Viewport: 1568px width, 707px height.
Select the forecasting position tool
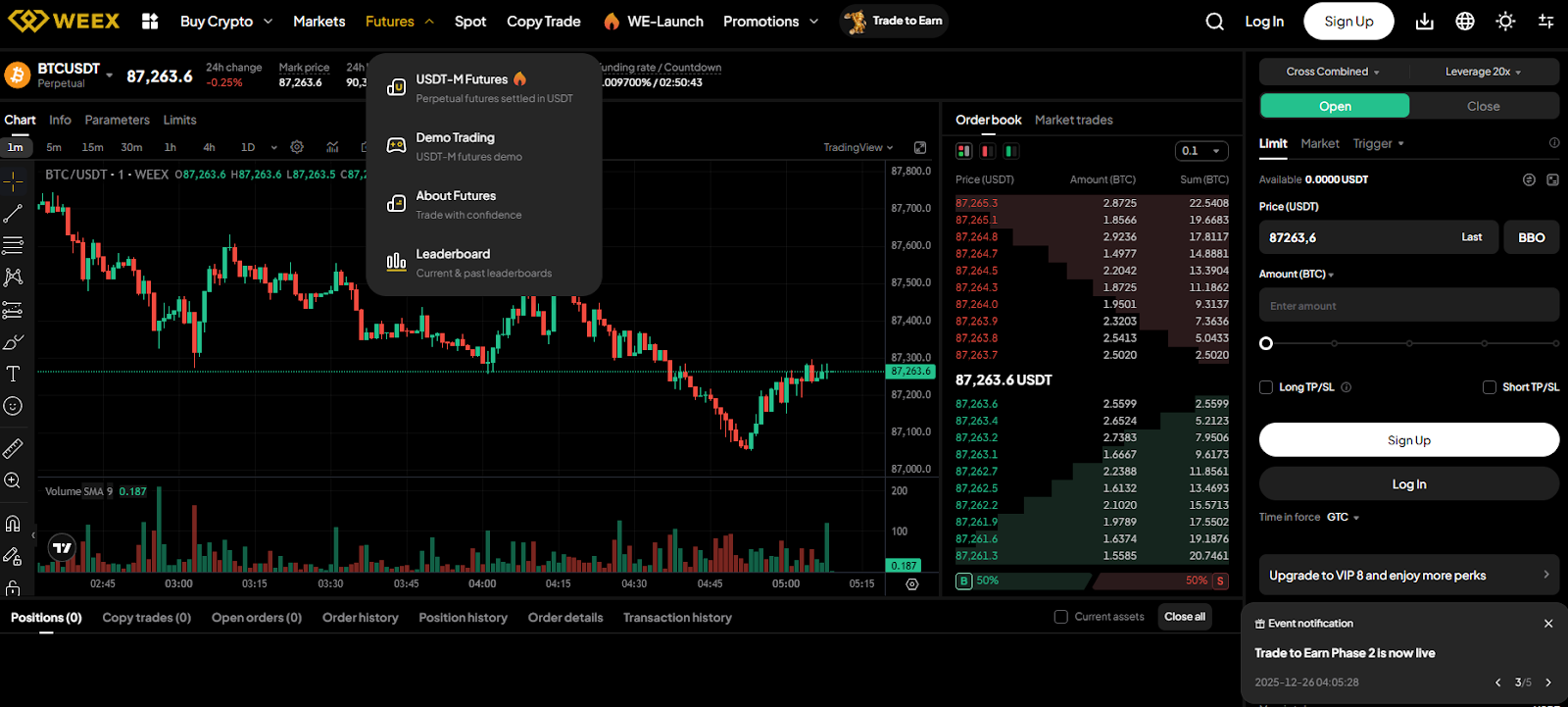(13, 310)
